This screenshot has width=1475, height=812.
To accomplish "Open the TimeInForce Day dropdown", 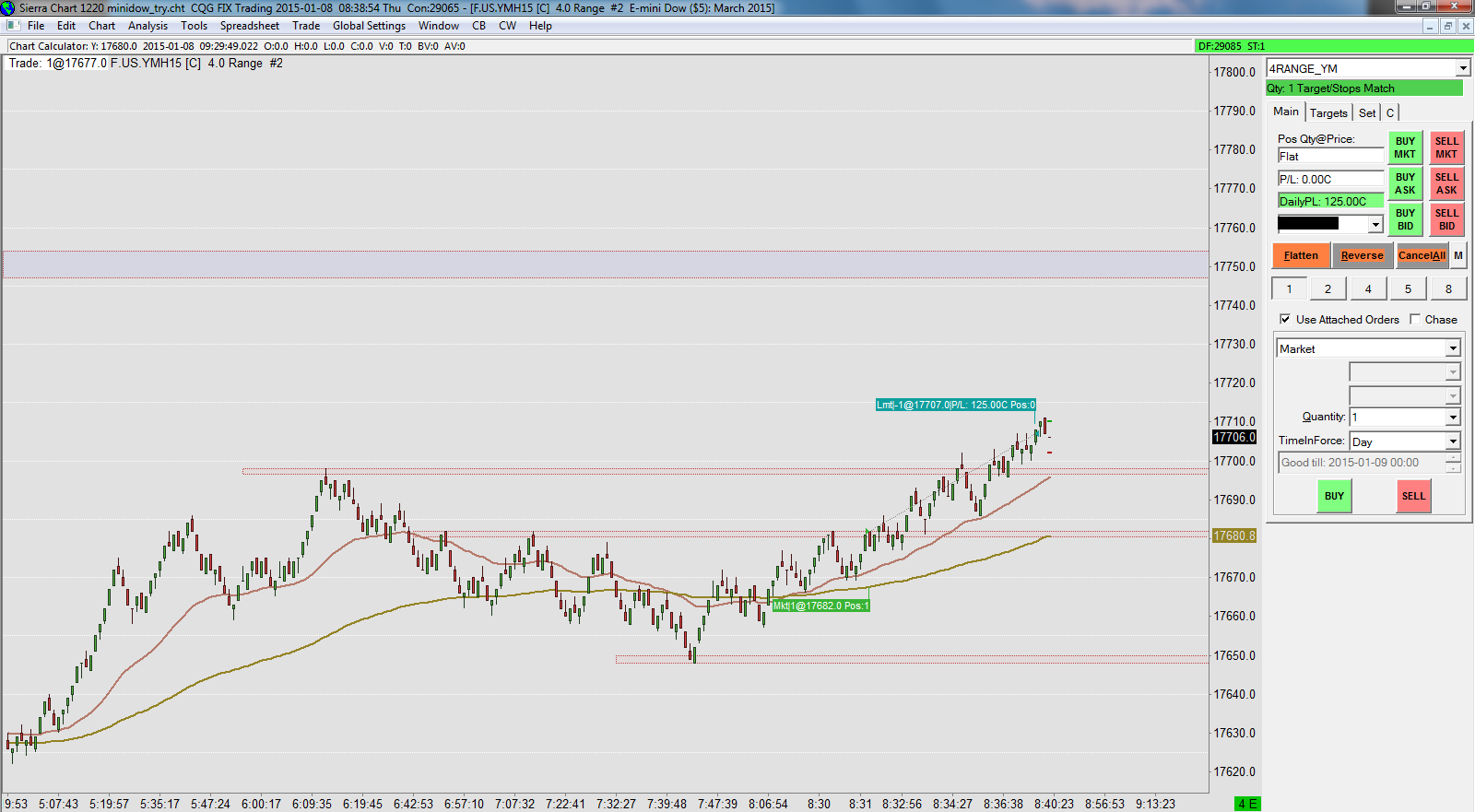I will [1453, 441].
